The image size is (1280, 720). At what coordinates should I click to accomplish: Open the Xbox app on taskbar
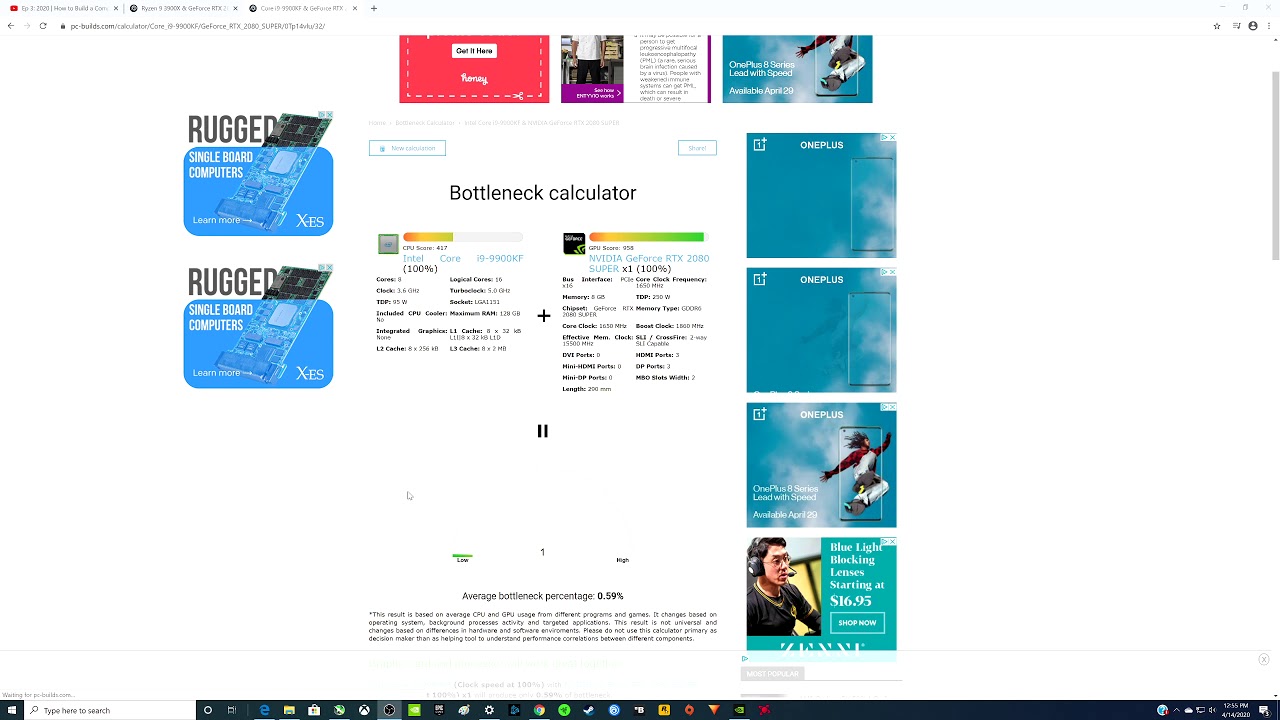coord(364,710)
